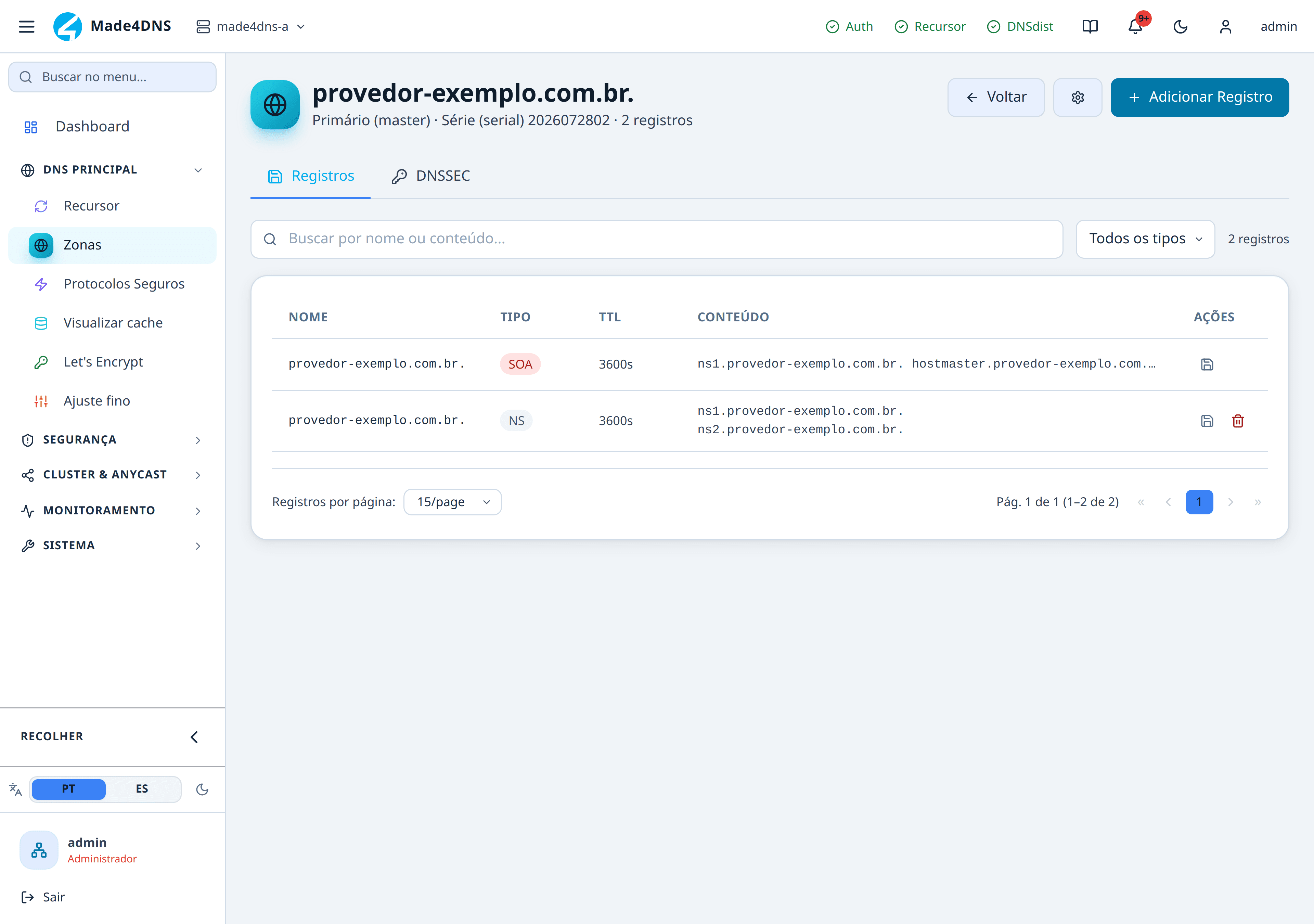The image size is (1314, 924).
Task: Open Visualizar cache menu item
Action: (x=112, y=323)
